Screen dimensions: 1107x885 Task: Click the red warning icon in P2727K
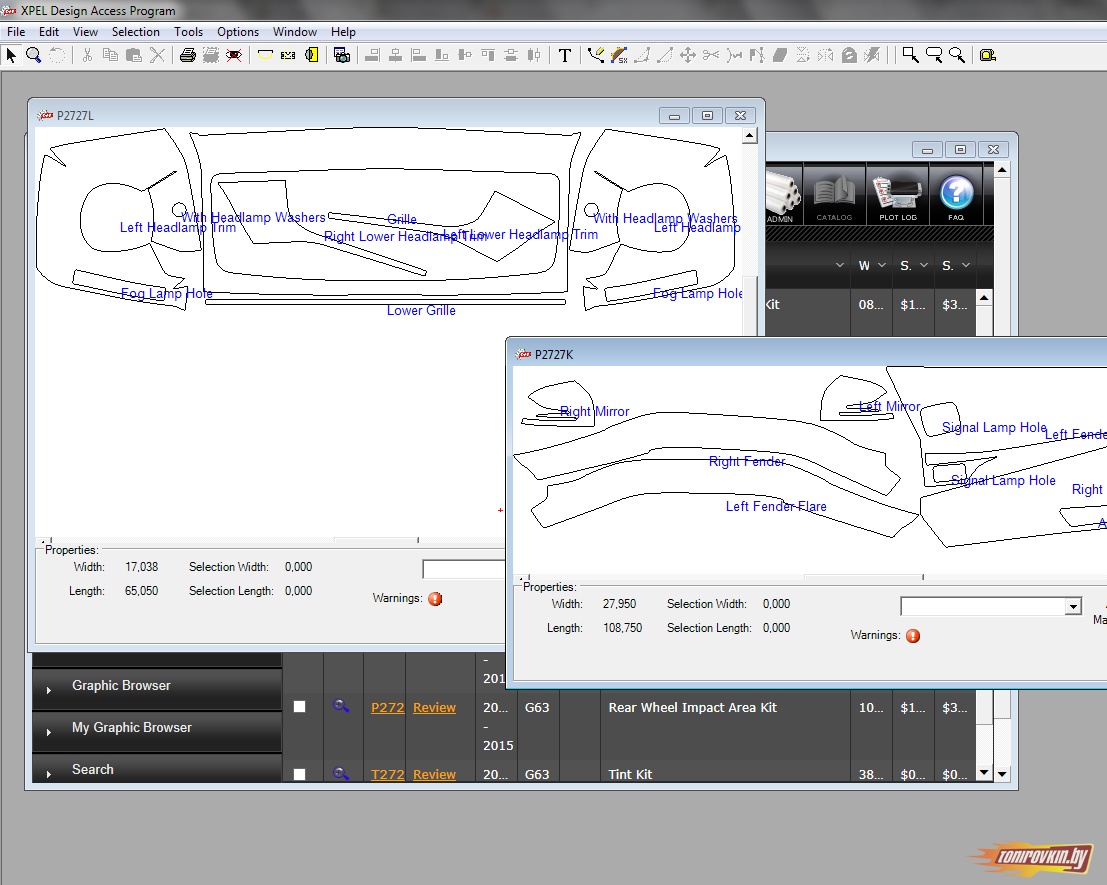tap(913, 636)
